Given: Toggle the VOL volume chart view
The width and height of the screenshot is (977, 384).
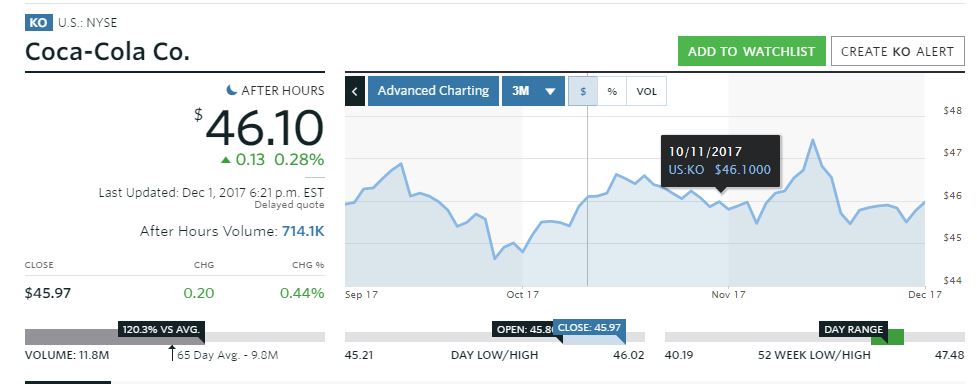Looking at the screenshot, I should pyautogui.click(x=646, y=91).
